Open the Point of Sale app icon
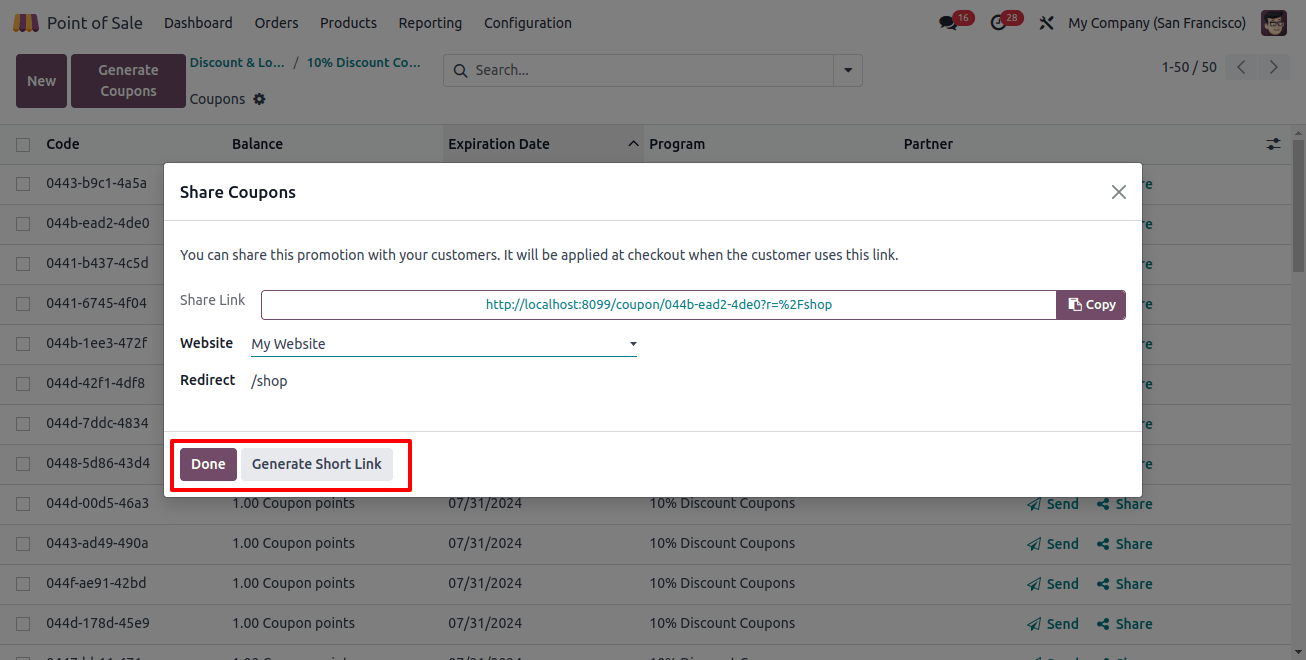 point(26,22)
